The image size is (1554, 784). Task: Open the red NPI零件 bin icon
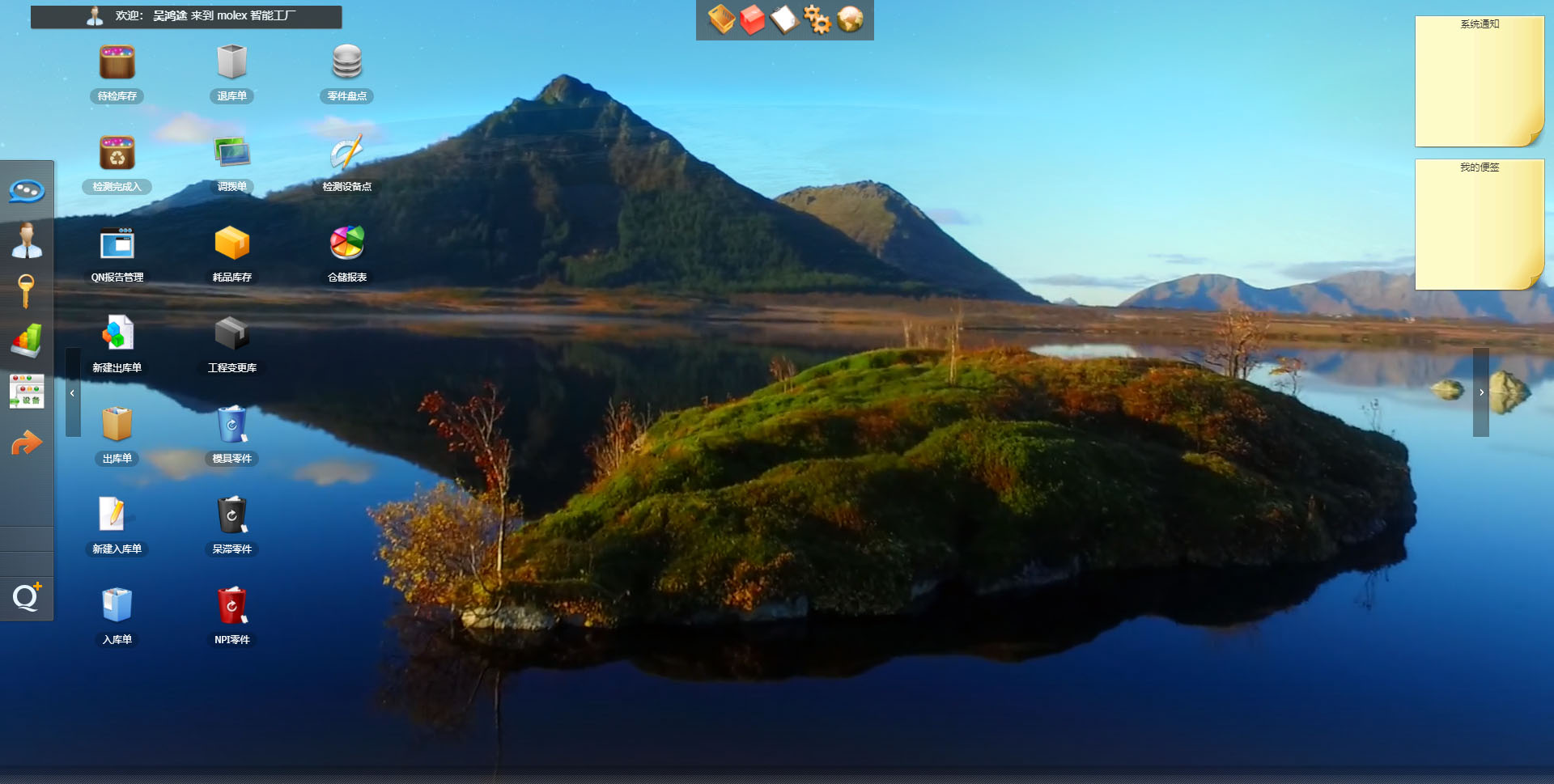231,606
